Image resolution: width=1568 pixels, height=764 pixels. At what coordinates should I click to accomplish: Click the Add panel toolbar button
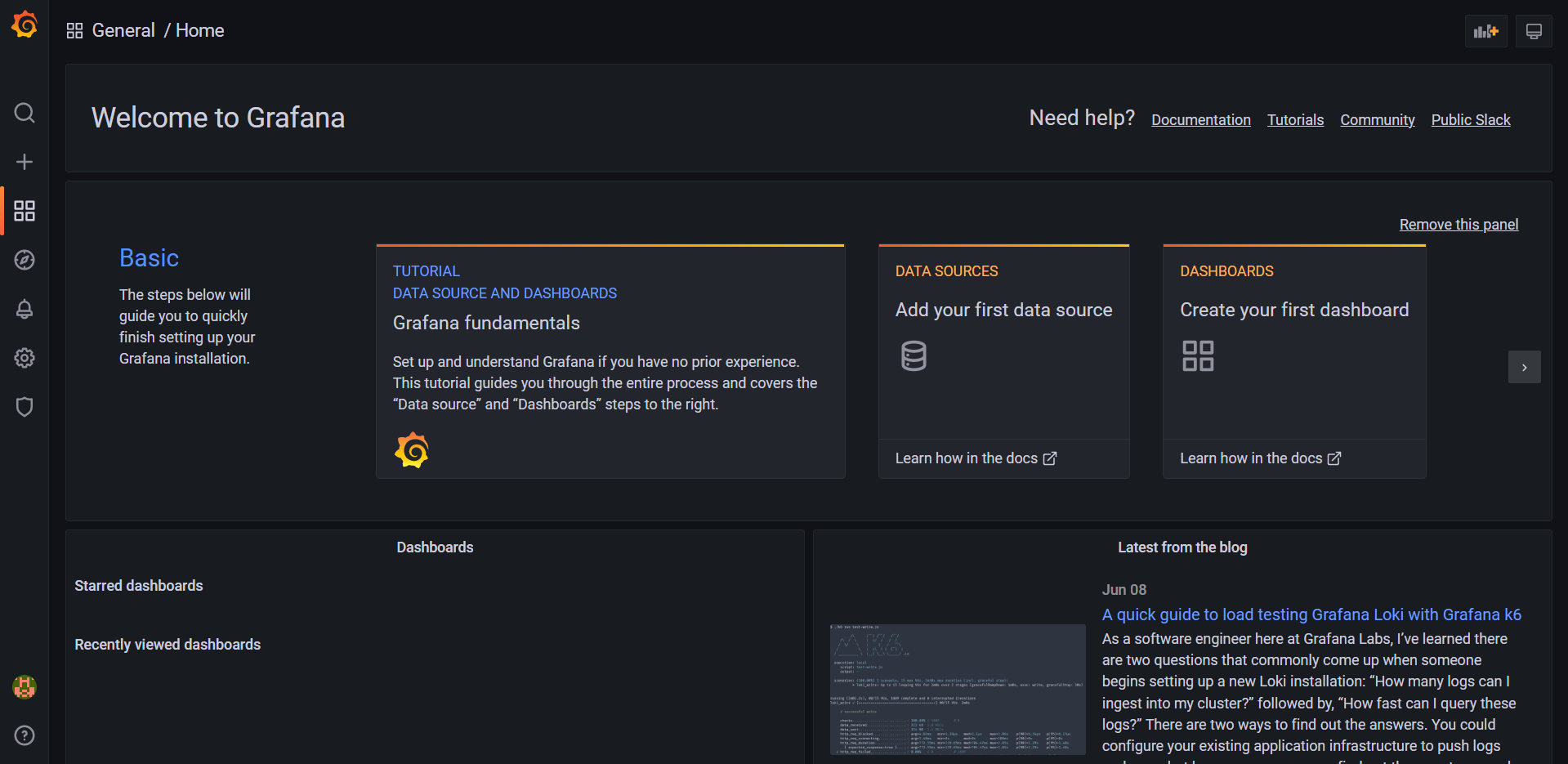point(1485,31)
